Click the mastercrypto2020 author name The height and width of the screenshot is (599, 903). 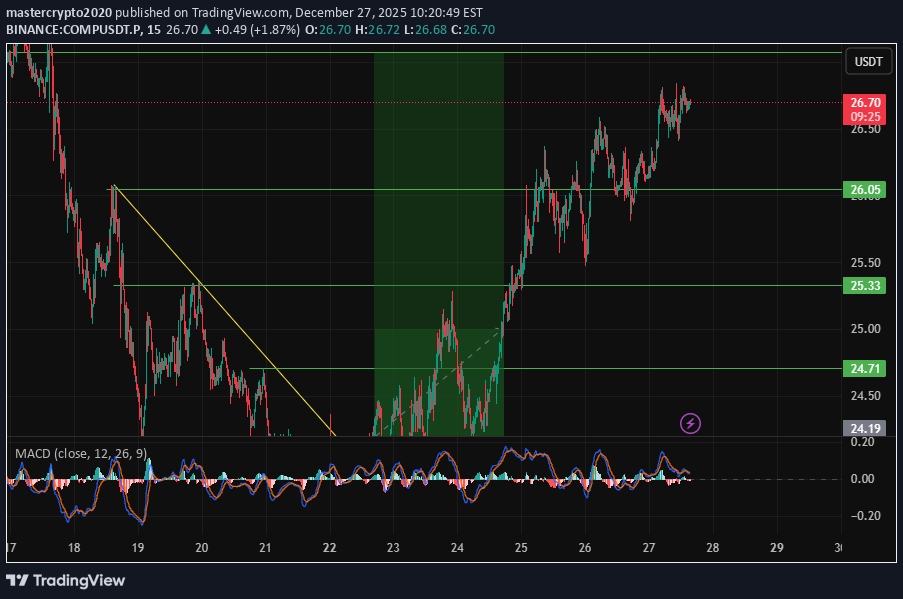pos(63,13)
